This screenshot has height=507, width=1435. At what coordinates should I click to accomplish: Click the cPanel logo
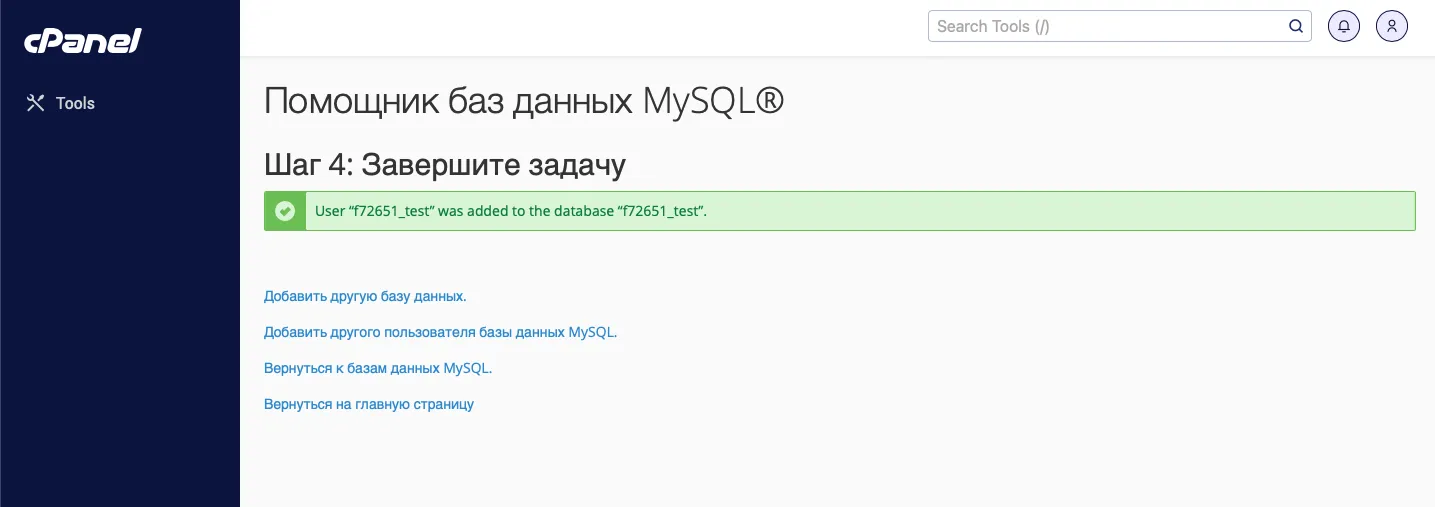point(83,41)
